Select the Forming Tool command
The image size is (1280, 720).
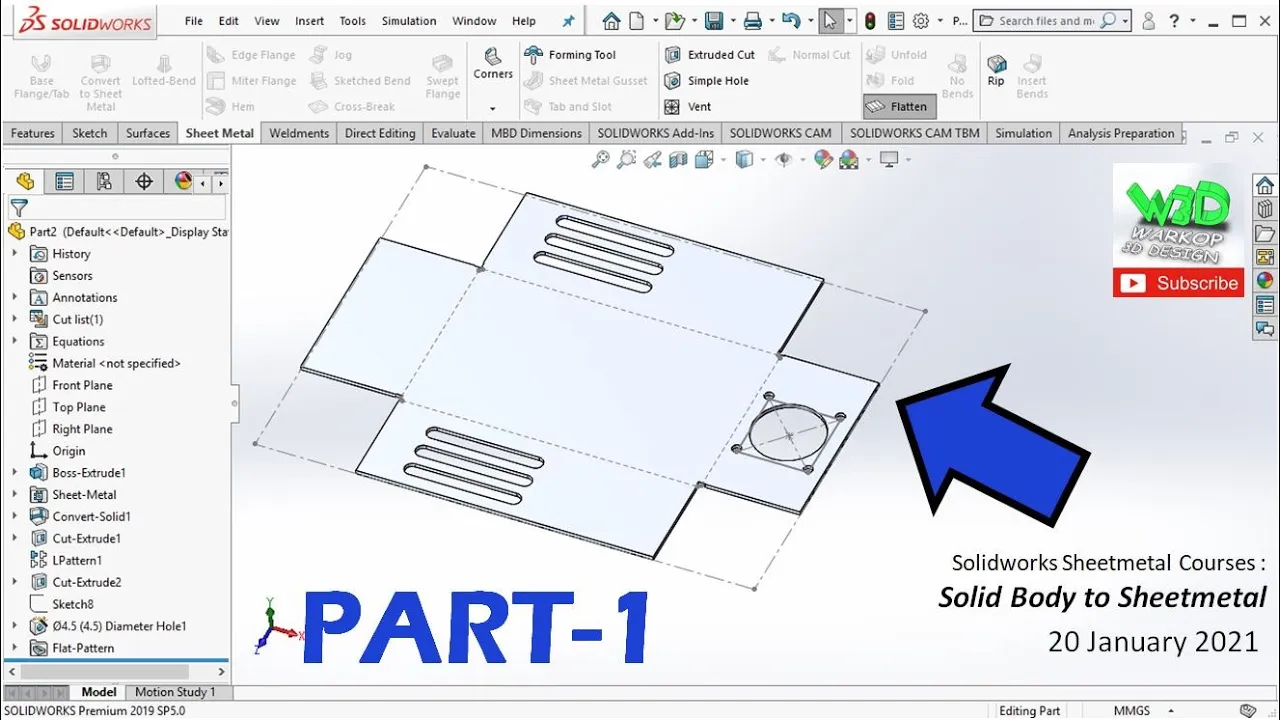tap(570, 55)
